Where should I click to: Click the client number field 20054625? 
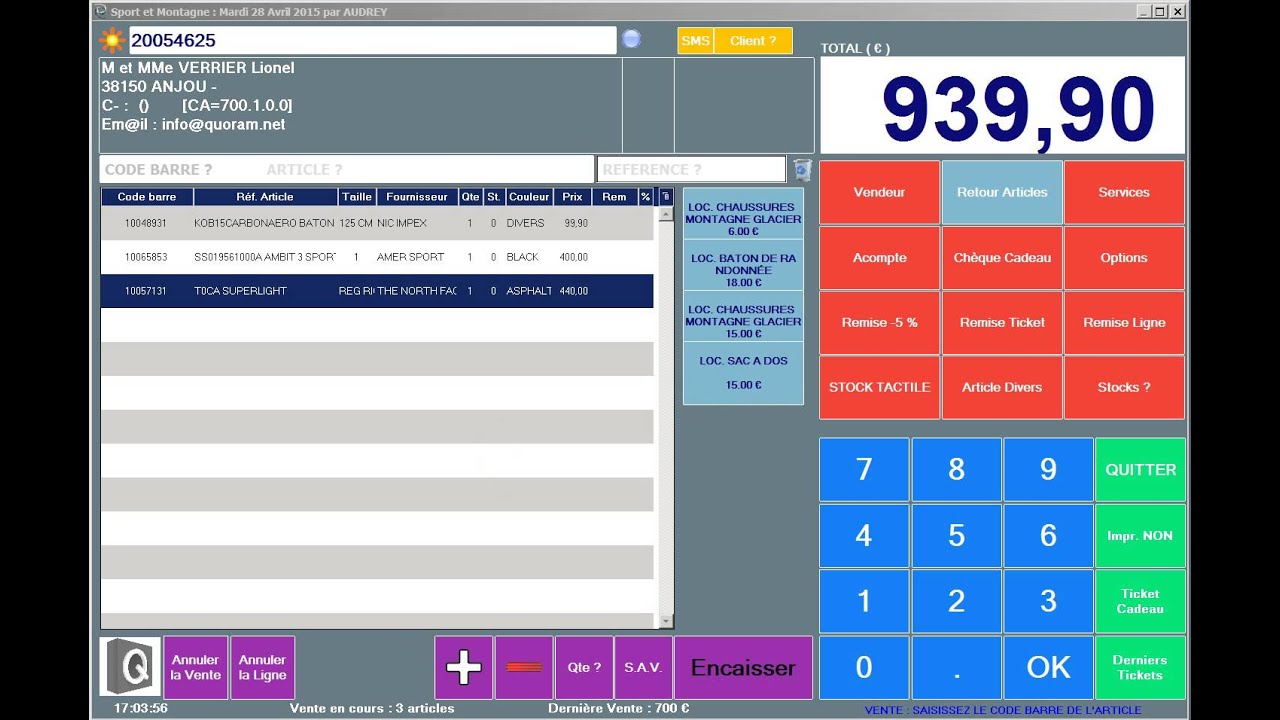[x=372, y=40]
